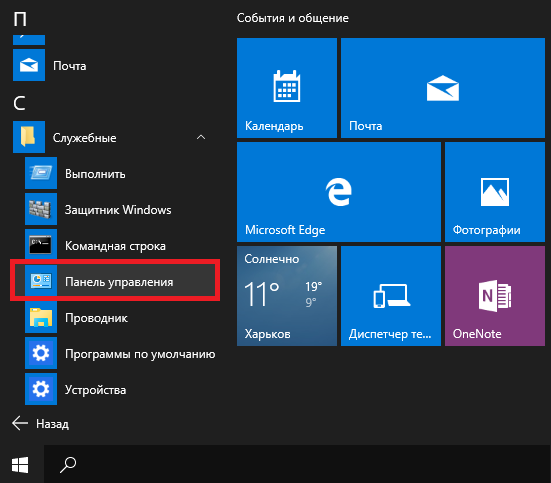Open the OneNote tile
Image resolution: width=551 pixels, height=483 pixels.
pyautogui.click(x=495, y=296)
